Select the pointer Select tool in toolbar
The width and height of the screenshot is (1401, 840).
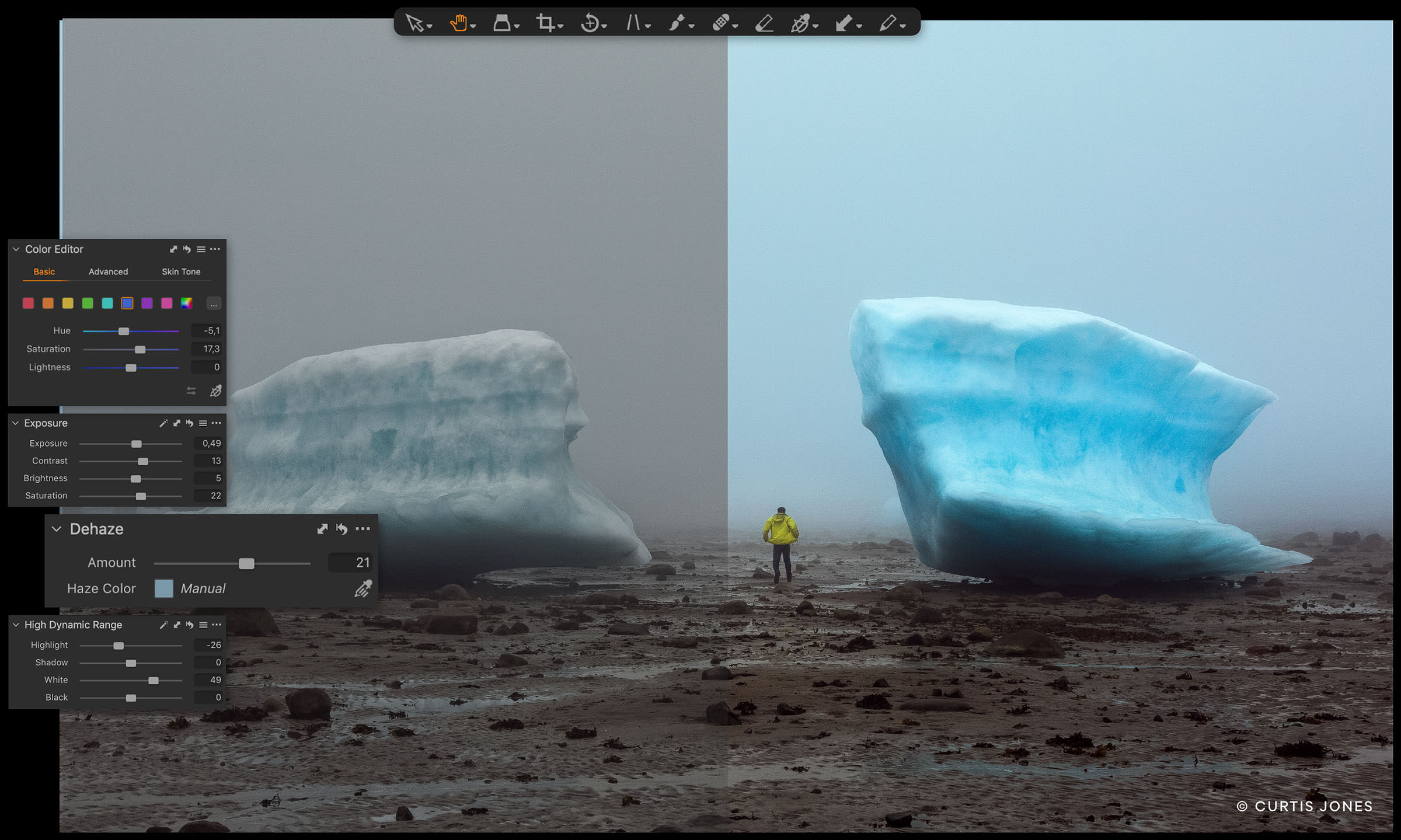[414, 23]
